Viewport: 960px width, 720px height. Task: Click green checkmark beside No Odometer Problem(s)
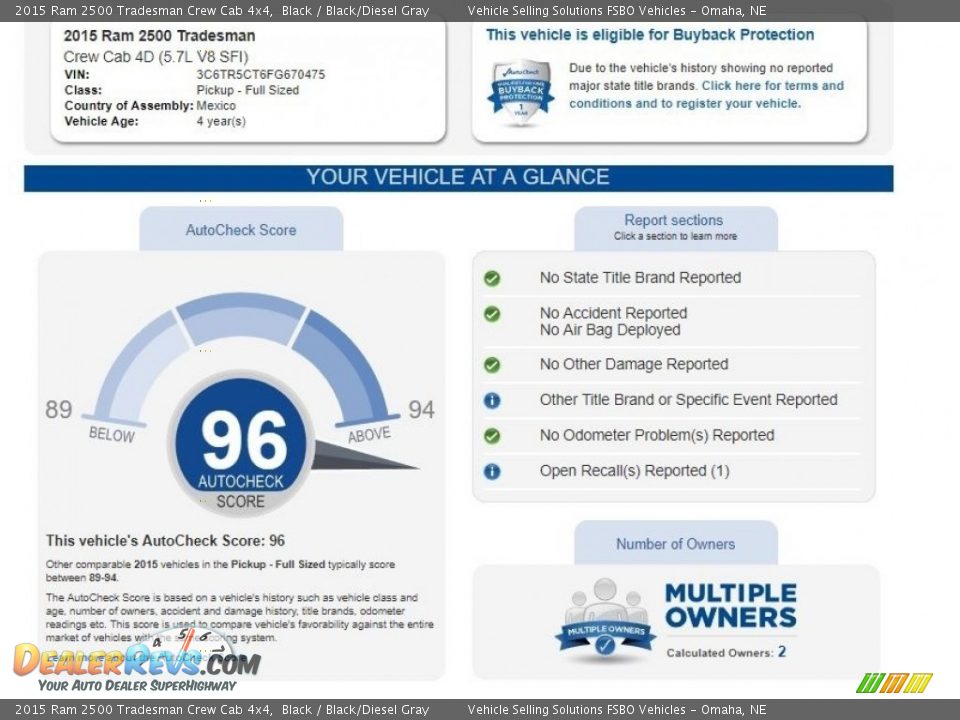492,436
